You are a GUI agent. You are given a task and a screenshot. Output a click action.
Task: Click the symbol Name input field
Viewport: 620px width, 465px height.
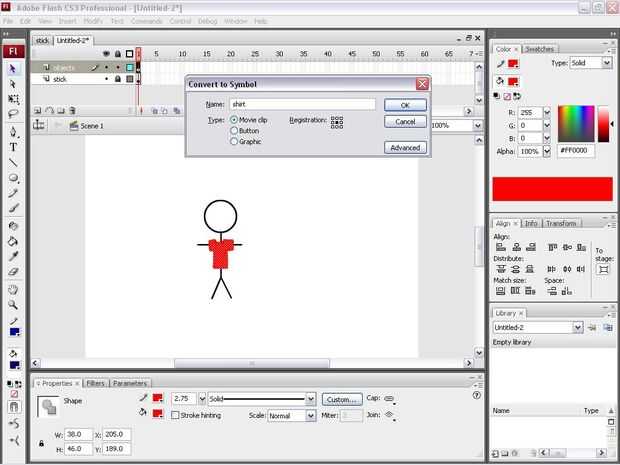tap(302, 104)
